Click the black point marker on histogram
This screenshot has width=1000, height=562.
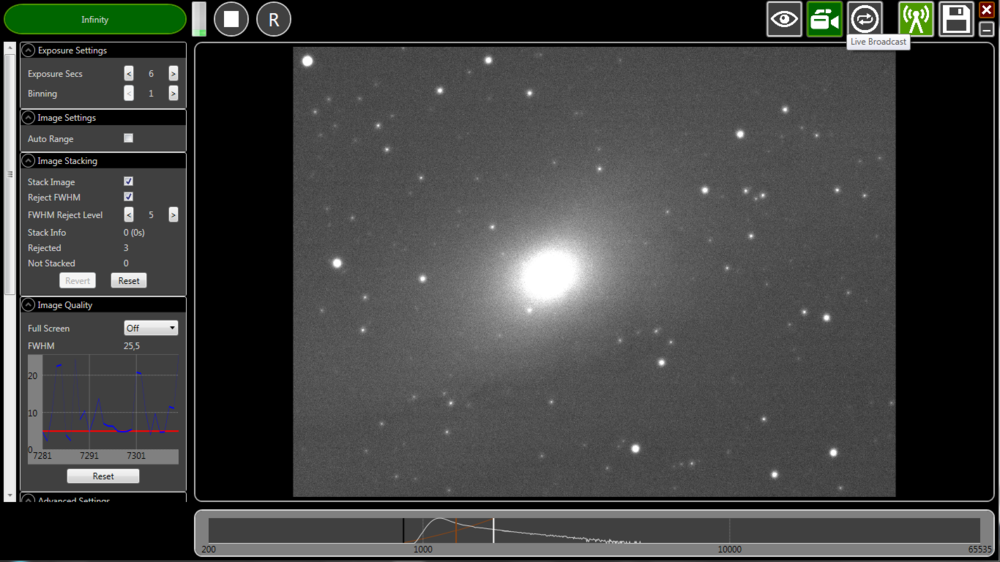point(403,530)
